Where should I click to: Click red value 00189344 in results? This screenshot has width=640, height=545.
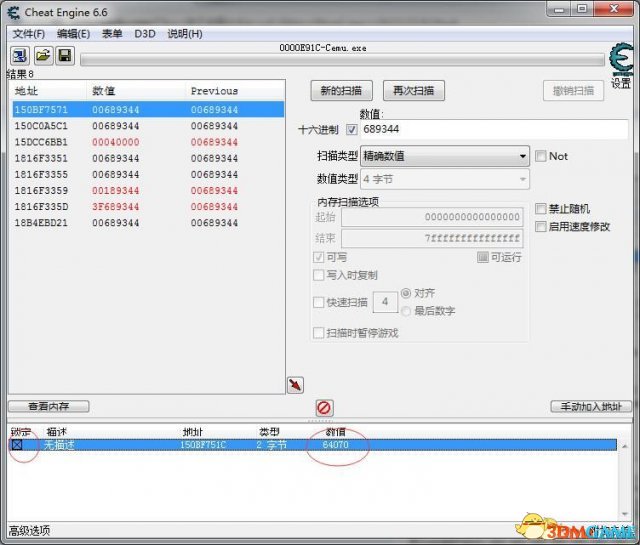(x=116, y=190)
